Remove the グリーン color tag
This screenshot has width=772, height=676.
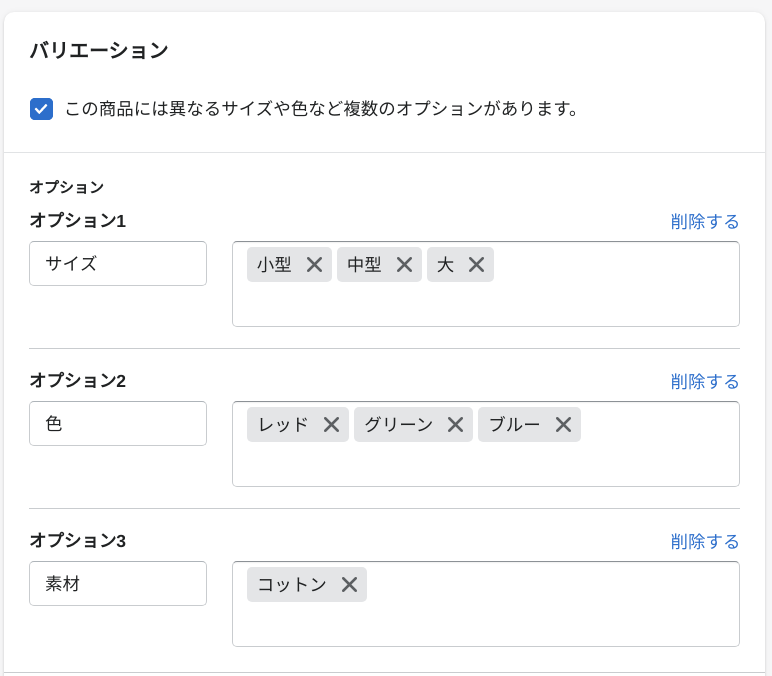[x=455, y=424]
